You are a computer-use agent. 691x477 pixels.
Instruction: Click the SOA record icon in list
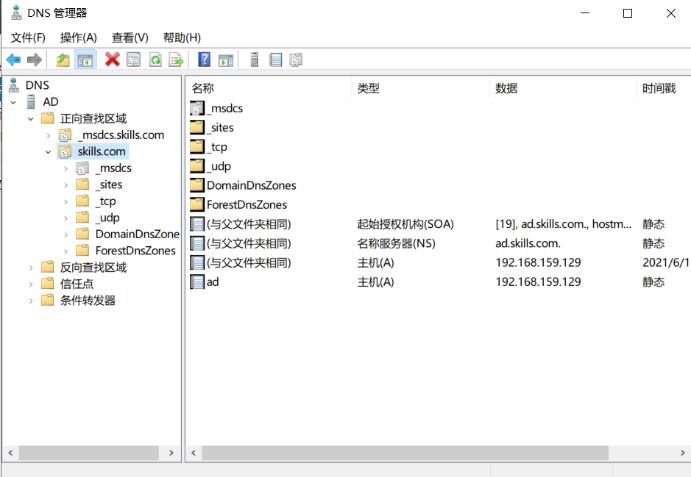pos(197,224)
